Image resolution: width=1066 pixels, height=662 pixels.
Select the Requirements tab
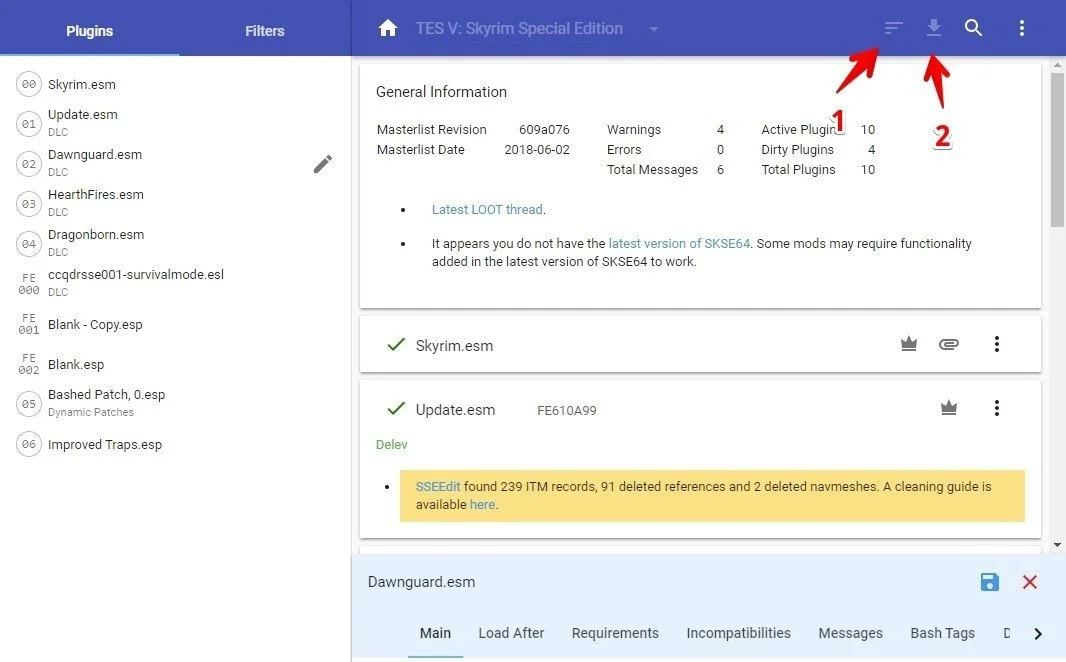(615, 633)
